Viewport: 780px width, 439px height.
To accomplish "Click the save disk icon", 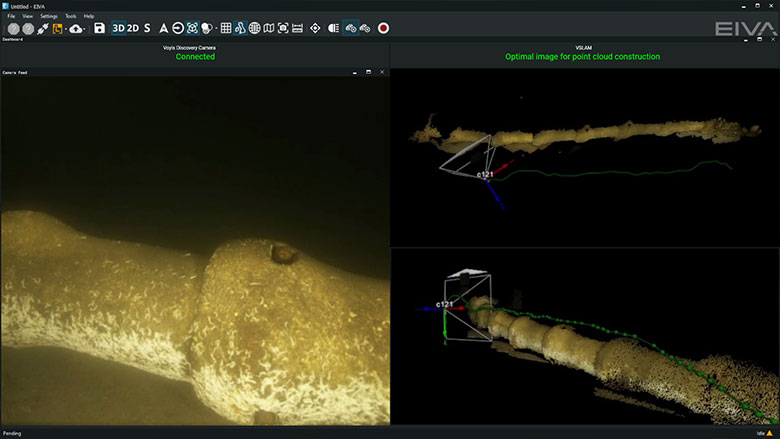I will pyautogui.click(x=99, y=28).
